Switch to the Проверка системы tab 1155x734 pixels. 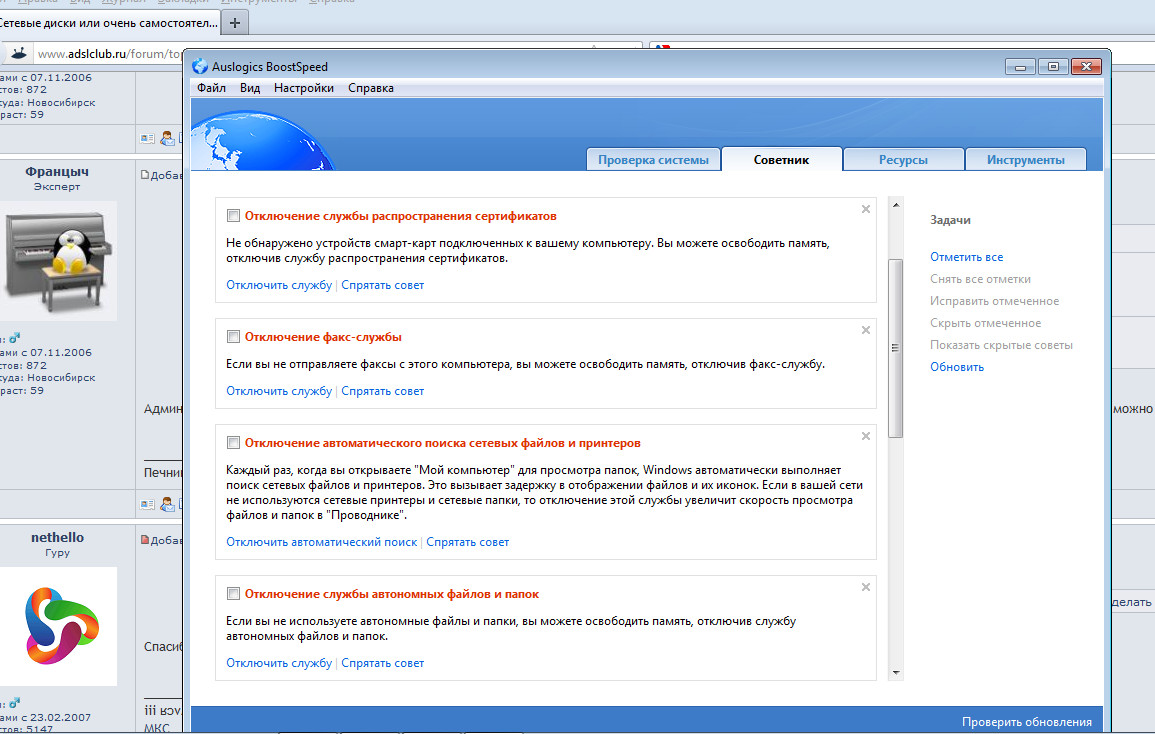coord(653,160)
